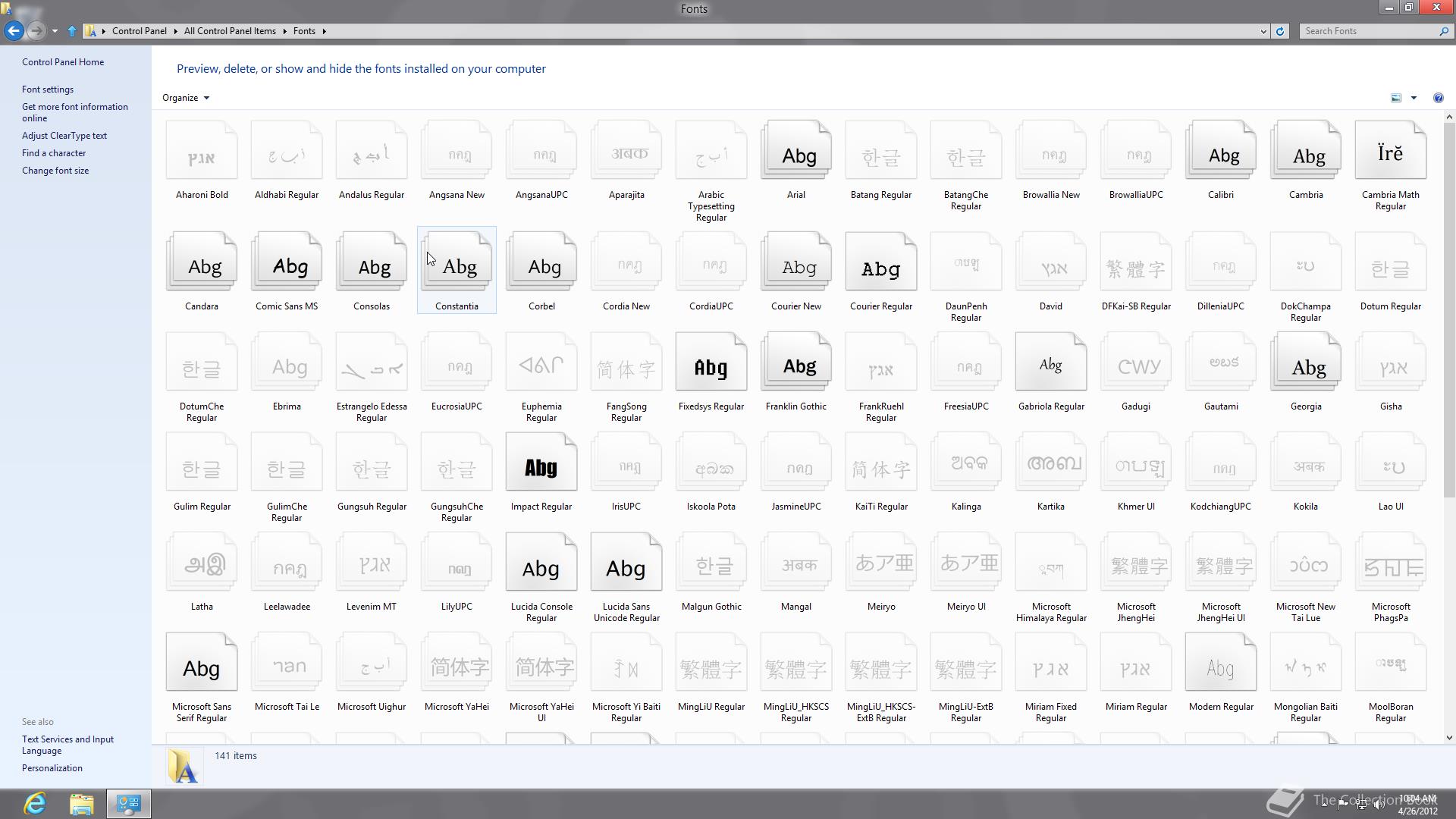Open Get more font information online
Viewport: 1456px width, 819px height.
75,112
